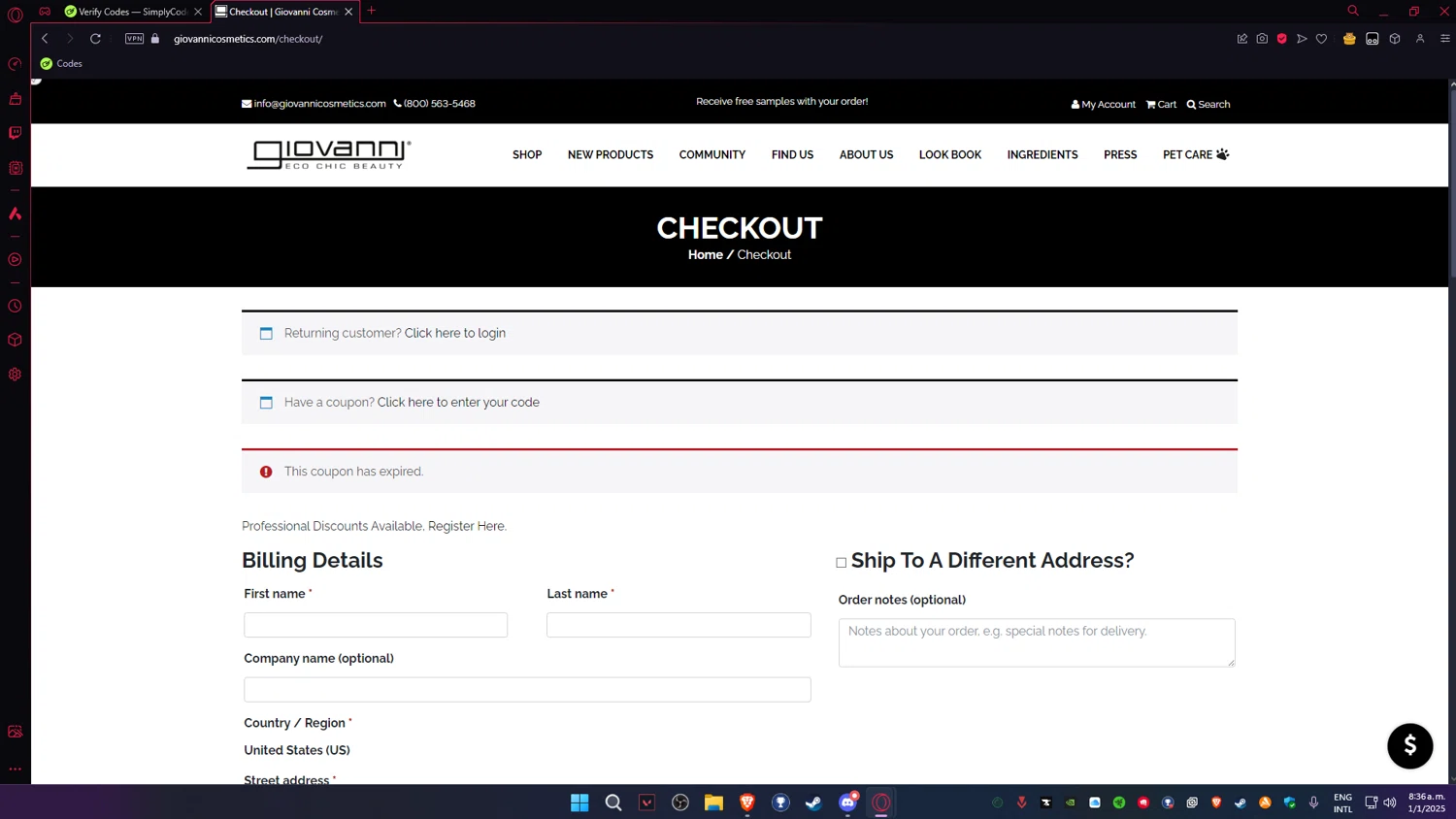
Task: Close the Verify Codes tab
Action: [198, 12]
